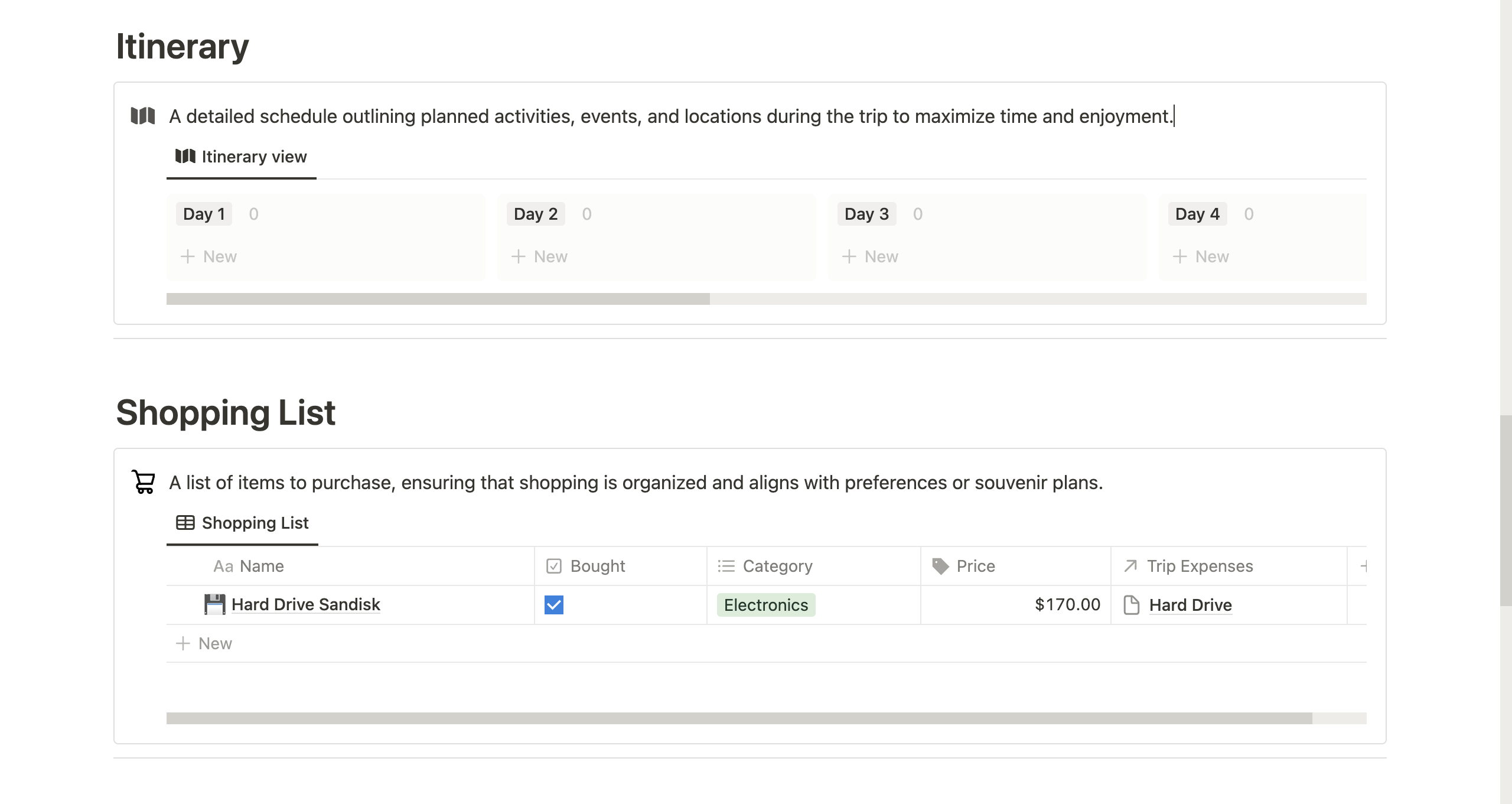
Task: Click the Name column header
Action: [x=350, y=566]
